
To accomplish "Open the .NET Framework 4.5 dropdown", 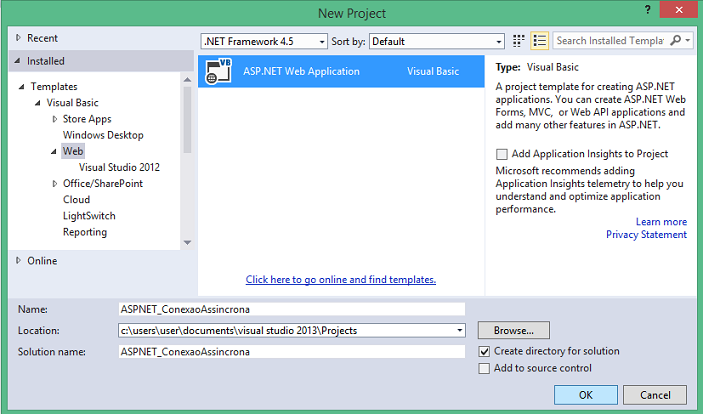I will (264, 41).
